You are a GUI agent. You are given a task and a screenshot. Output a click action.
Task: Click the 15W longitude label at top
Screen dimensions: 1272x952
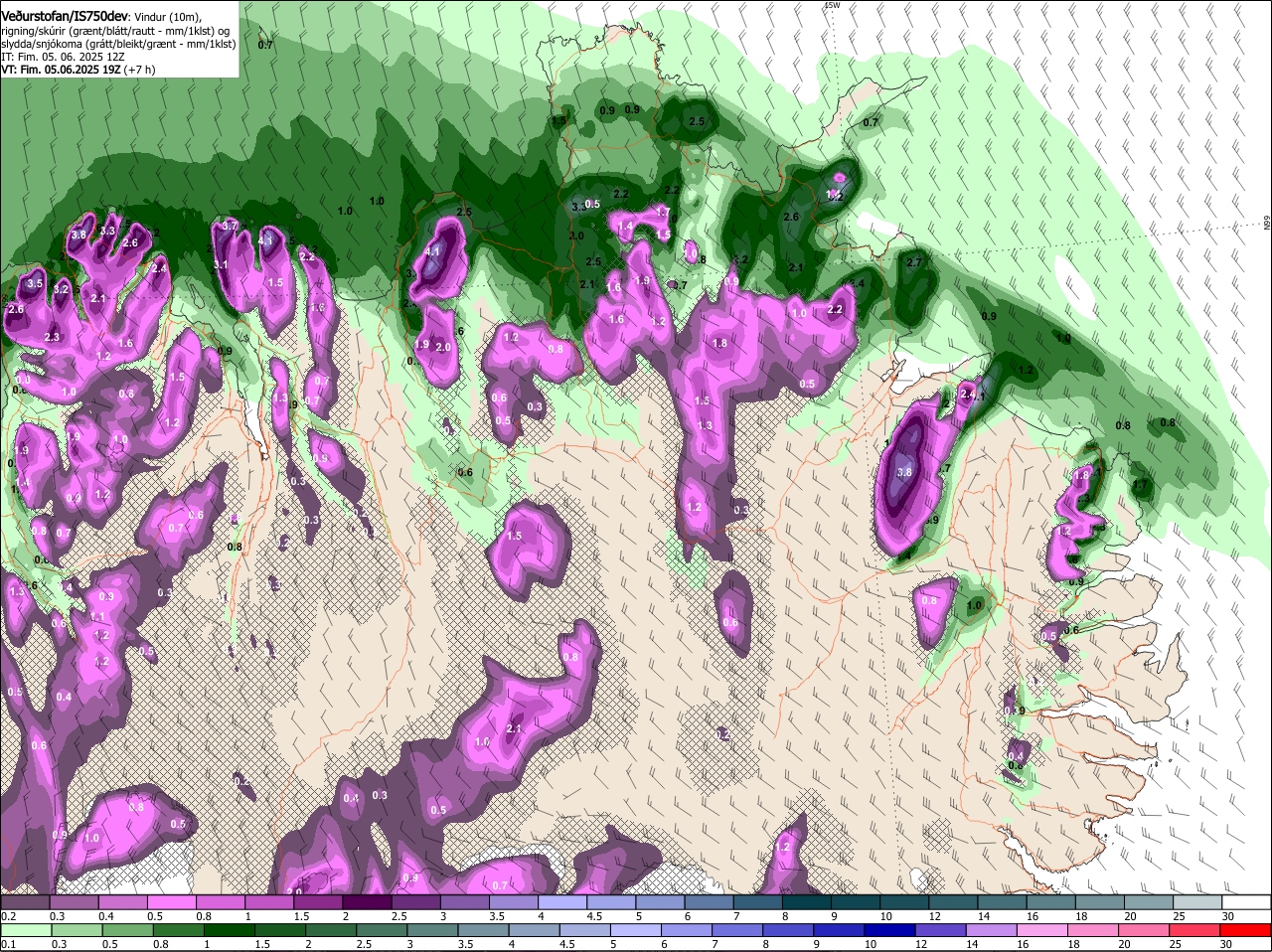(832, 5)
